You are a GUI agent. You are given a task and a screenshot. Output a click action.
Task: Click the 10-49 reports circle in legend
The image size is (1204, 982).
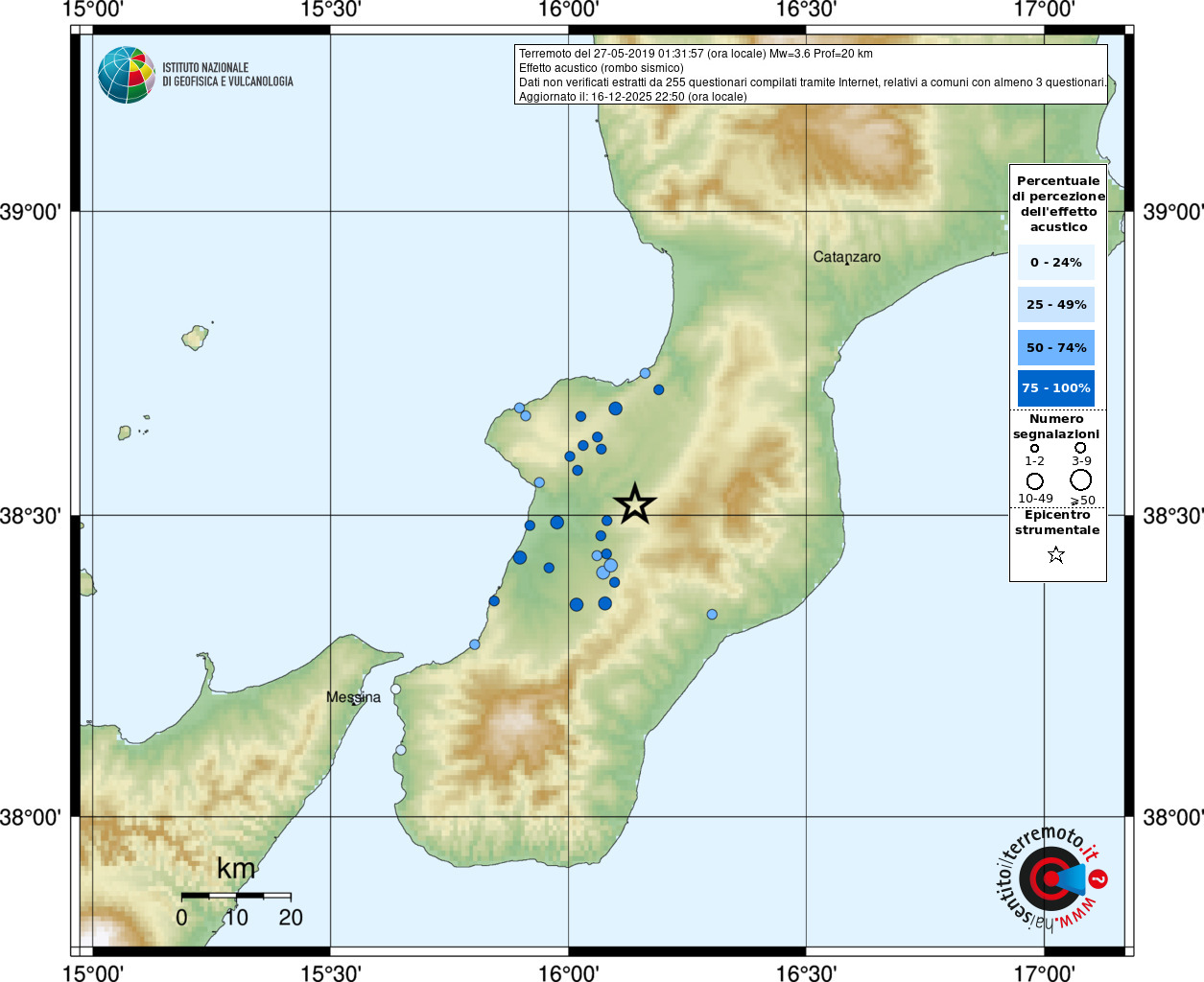tap(1034, 480)
